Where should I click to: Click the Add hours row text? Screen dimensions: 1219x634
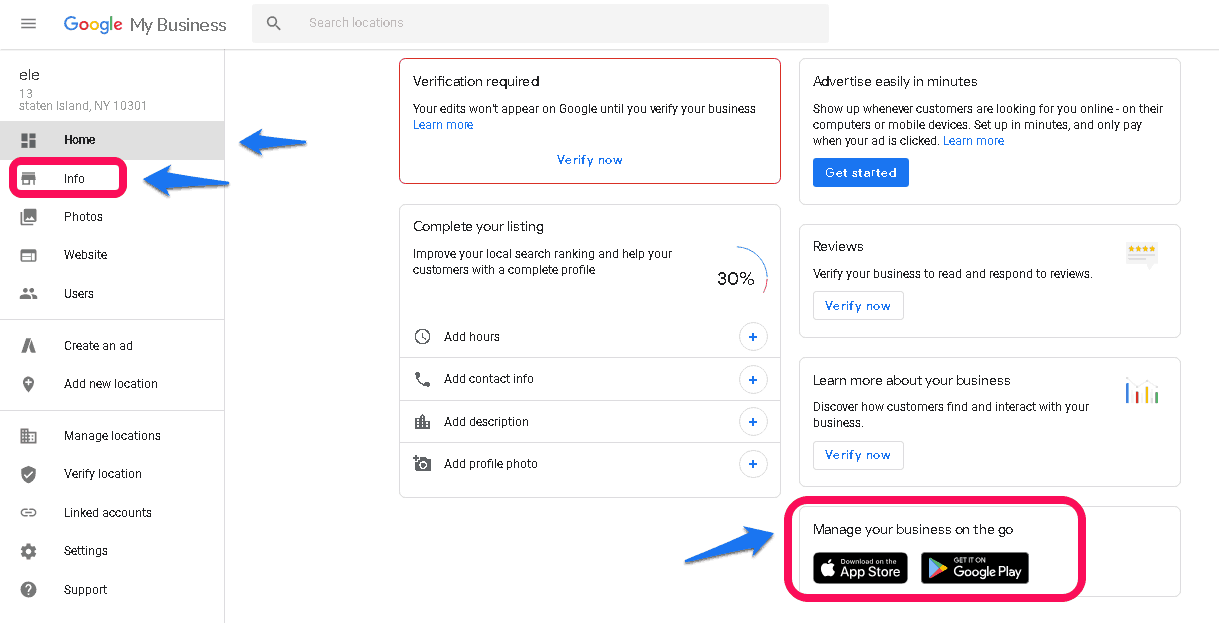[x=472, y=337]
